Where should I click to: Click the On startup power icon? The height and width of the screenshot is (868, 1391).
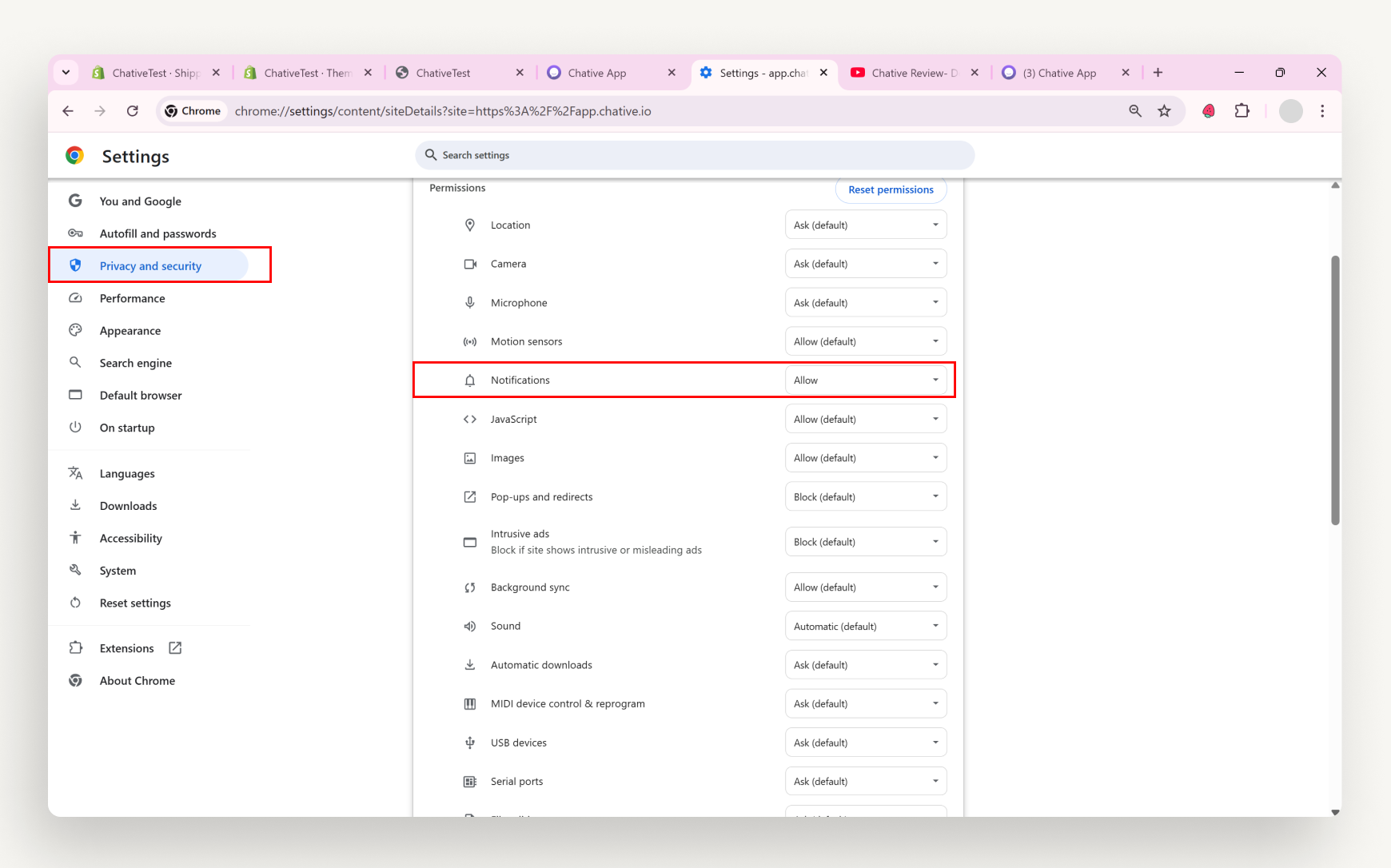click(x=75, y=427)
